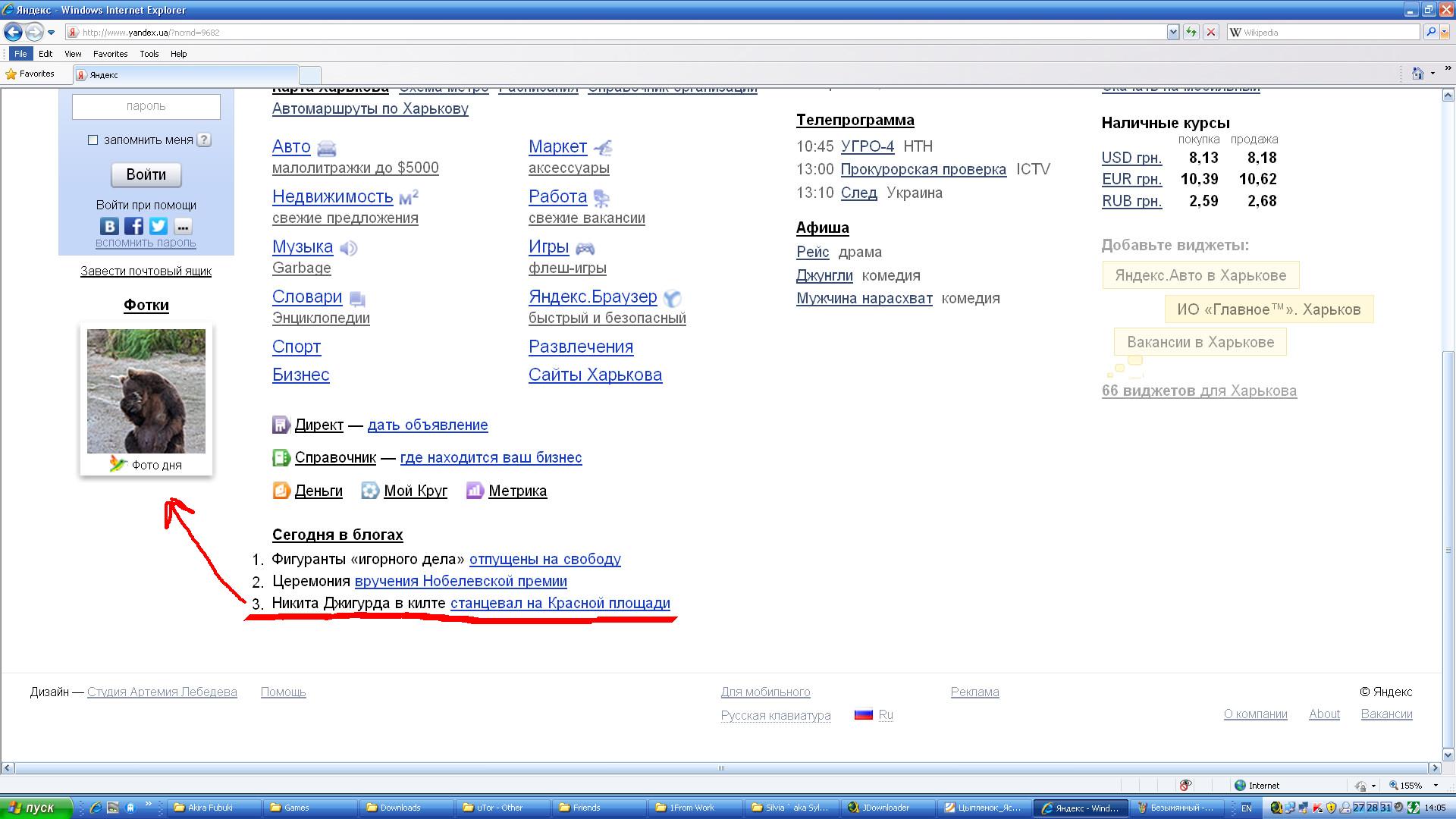Switch to the JDownloader taskbar window

(x=890, y=808)
